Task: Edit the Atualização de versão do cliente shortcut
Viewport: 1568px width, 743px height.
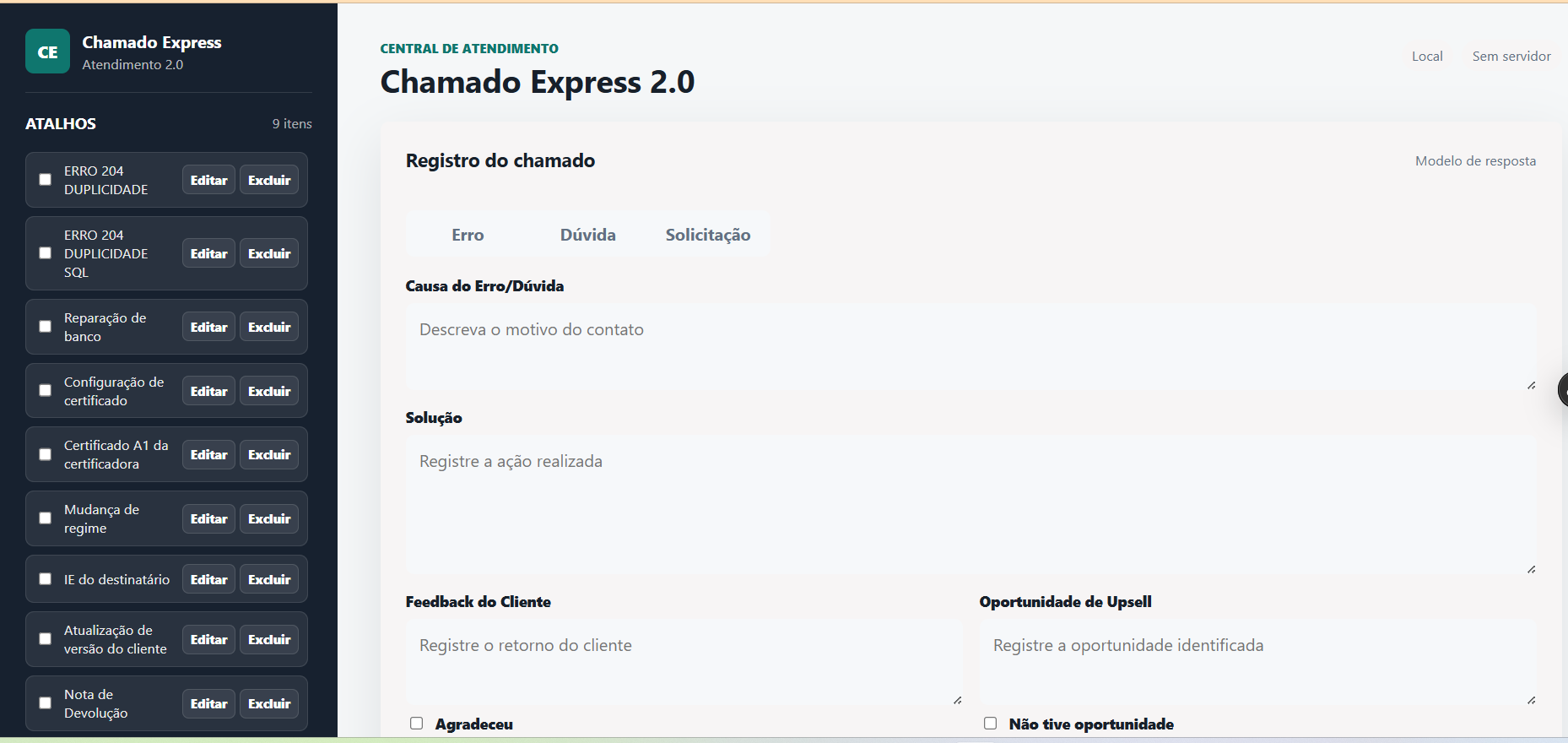Action: 208,639
